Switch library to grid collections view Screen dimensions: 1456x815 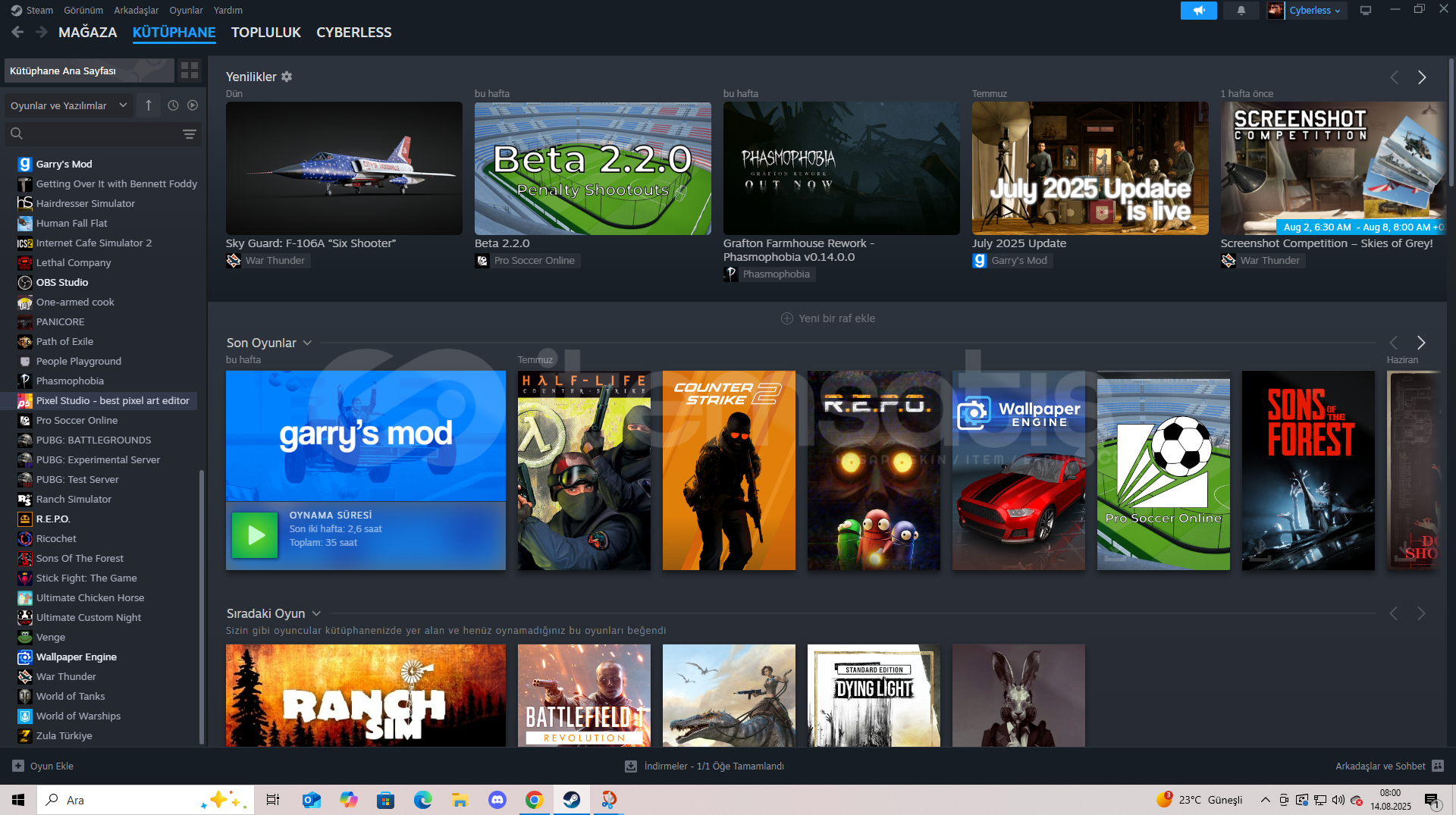(x=190, y=71)
